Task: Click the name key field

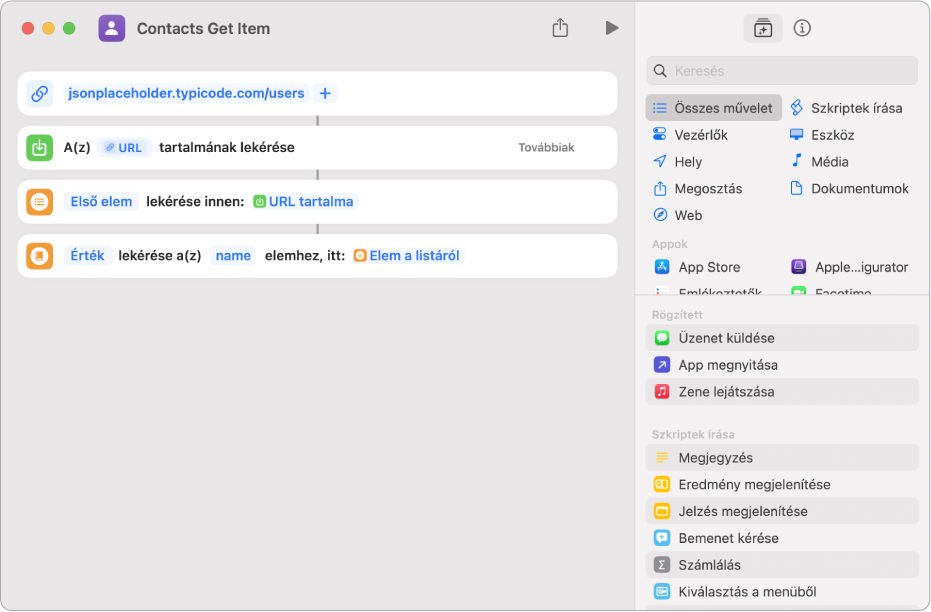Action: pos(233,255)
